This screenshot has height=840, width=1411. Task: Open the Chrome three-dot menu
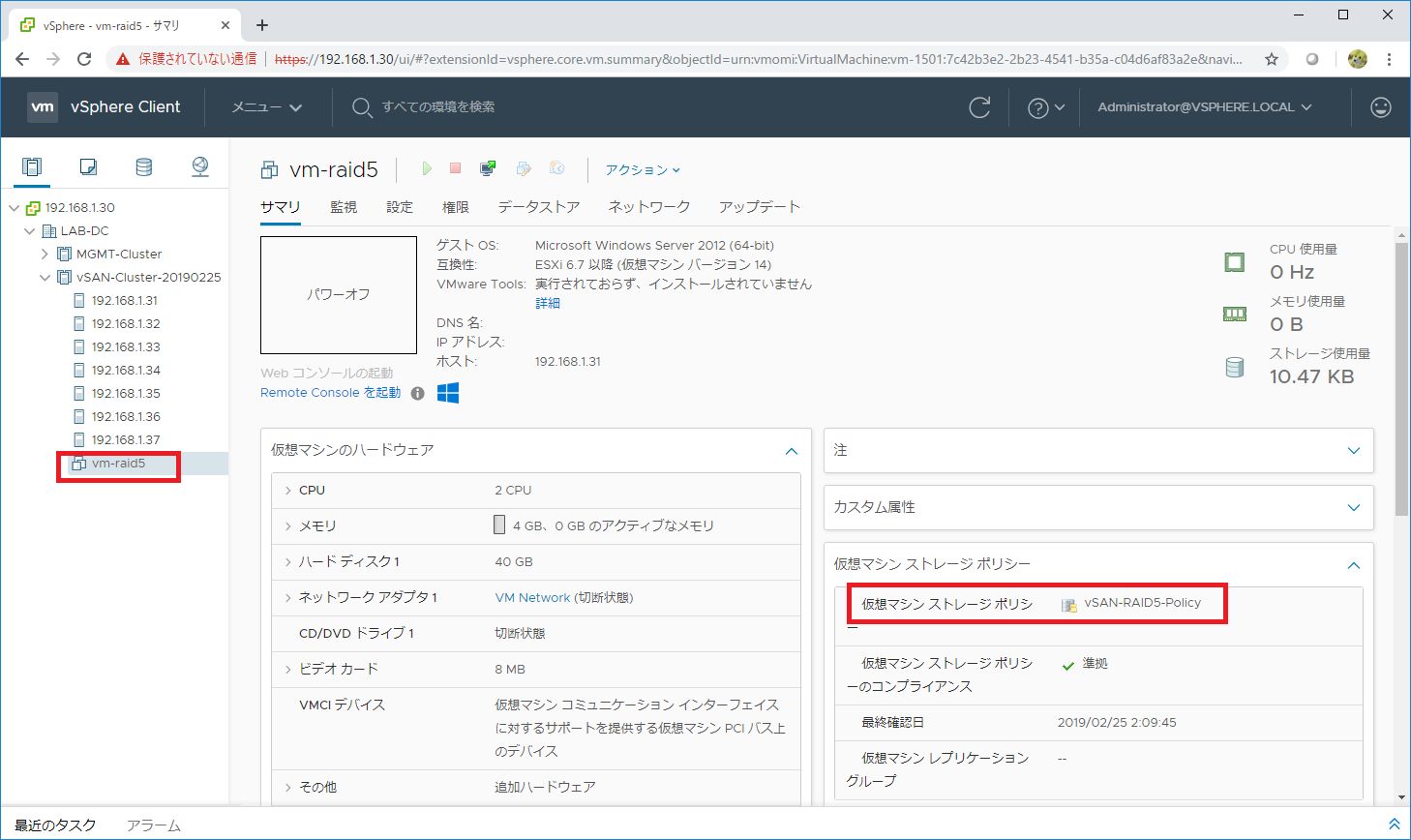click(x=1389, y=59)
